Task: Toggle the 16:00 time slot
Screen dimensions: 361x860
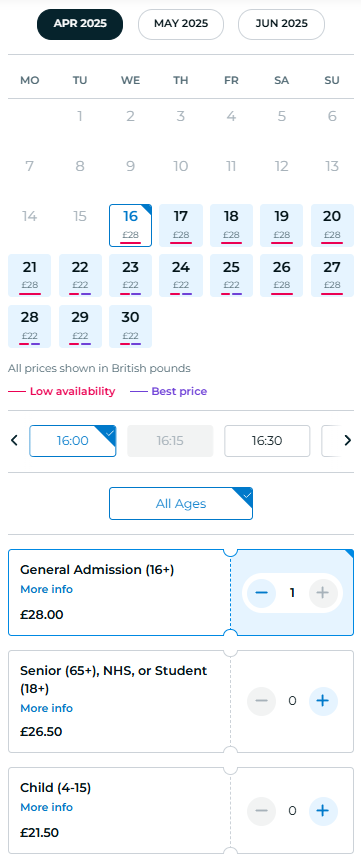Action: 72,441
